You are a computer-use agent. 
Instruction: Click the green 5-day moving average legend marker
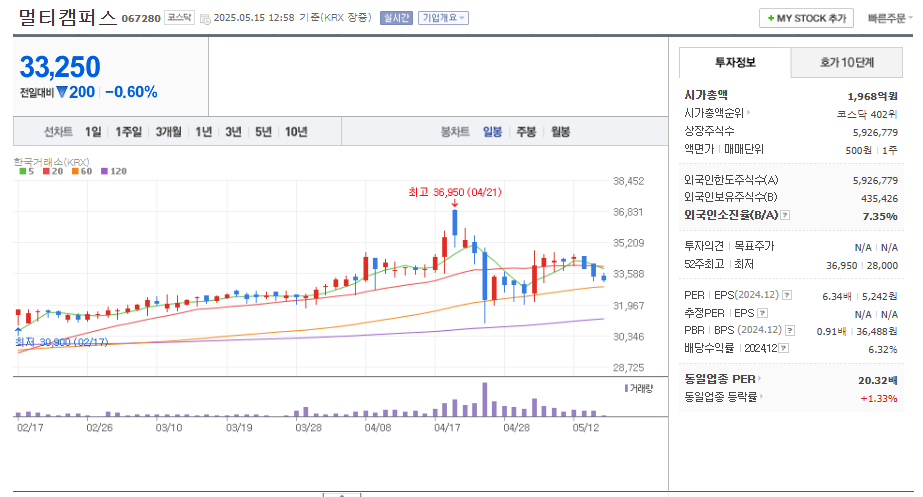click(22, 171)
